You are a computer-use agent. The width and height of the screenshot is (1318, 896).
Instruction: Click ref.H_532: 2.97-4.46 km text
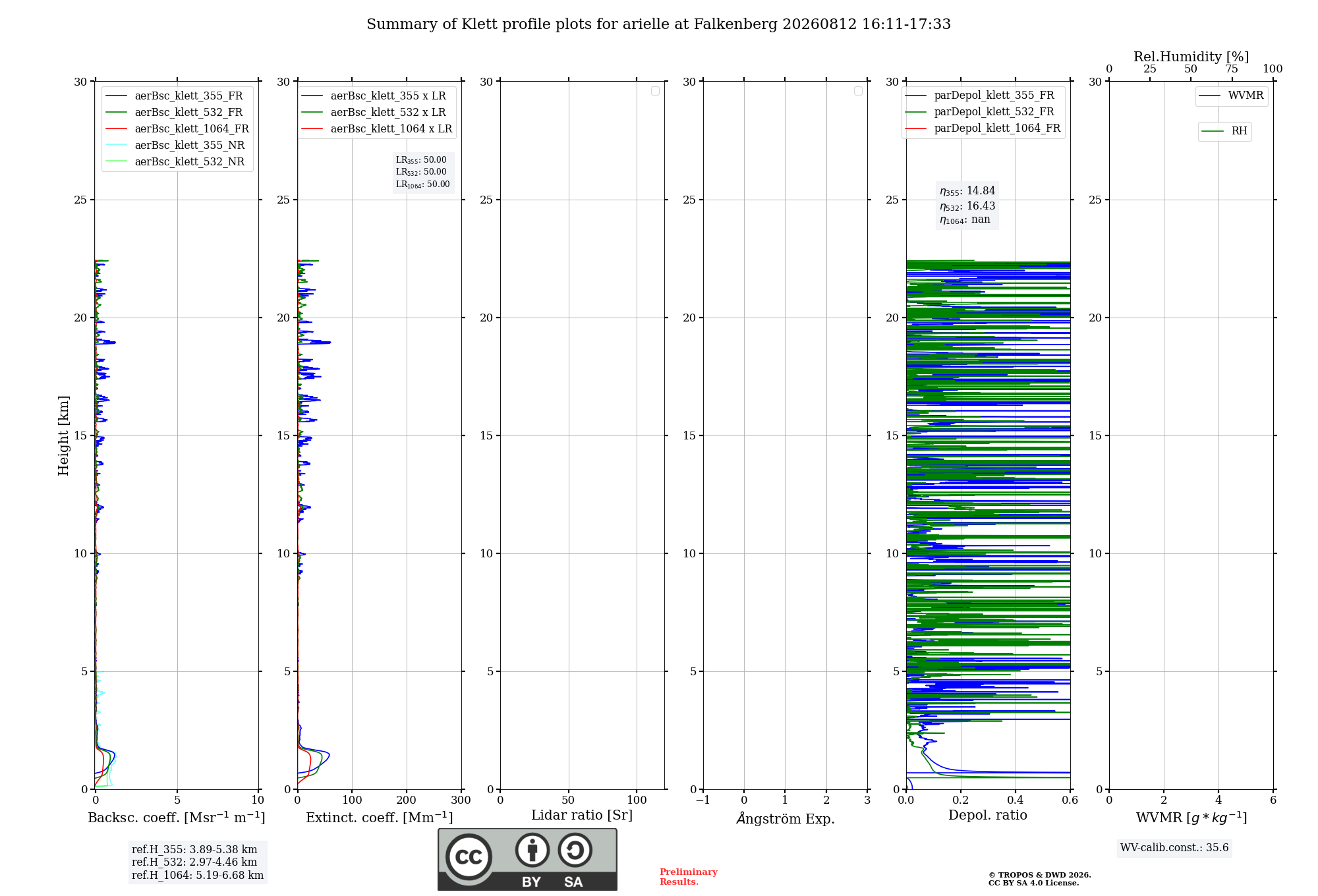[x=194, y=862]
